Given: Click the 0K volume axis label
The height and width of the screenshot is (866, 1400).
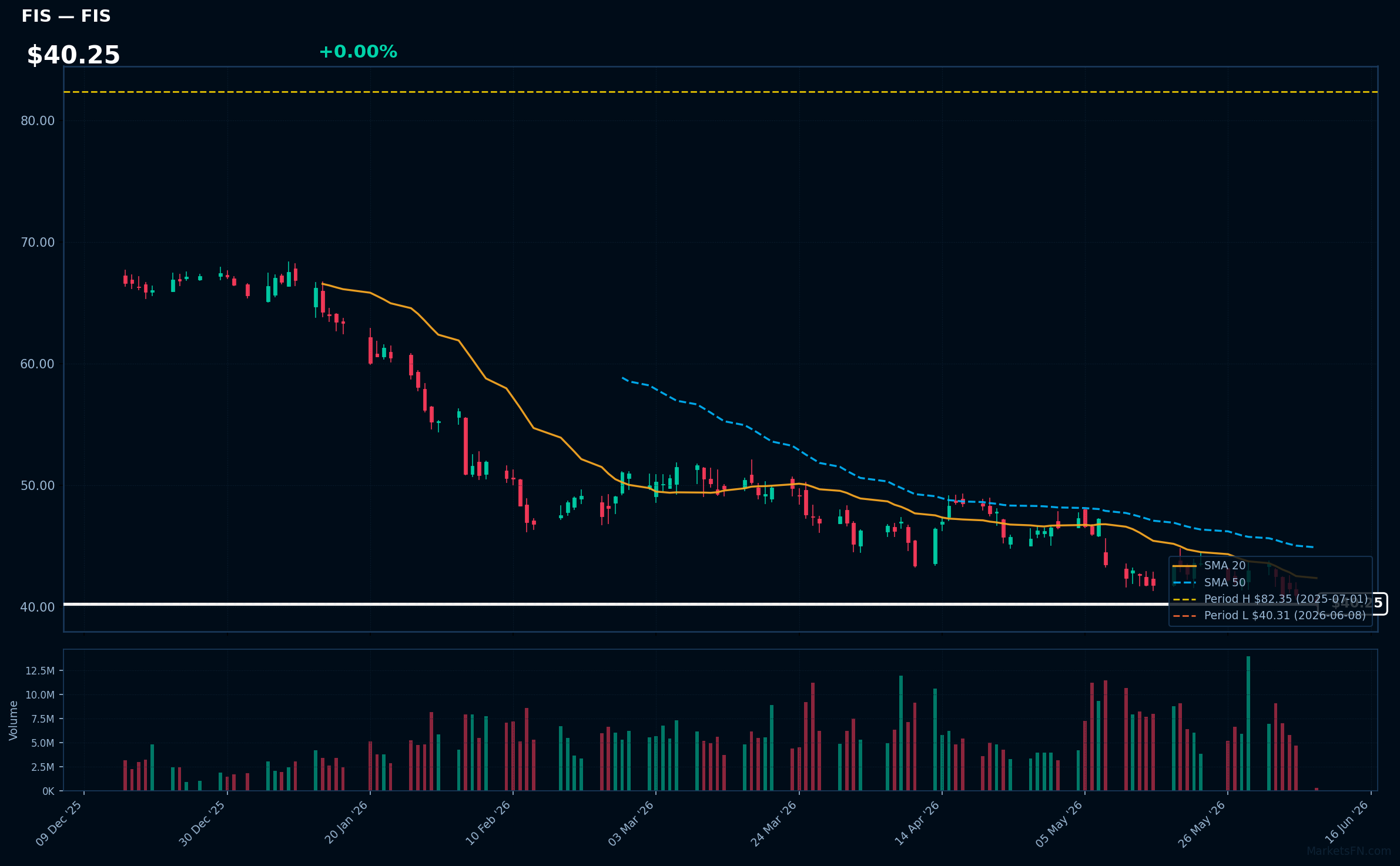Looking at the screenshot, I should [48, 791].
